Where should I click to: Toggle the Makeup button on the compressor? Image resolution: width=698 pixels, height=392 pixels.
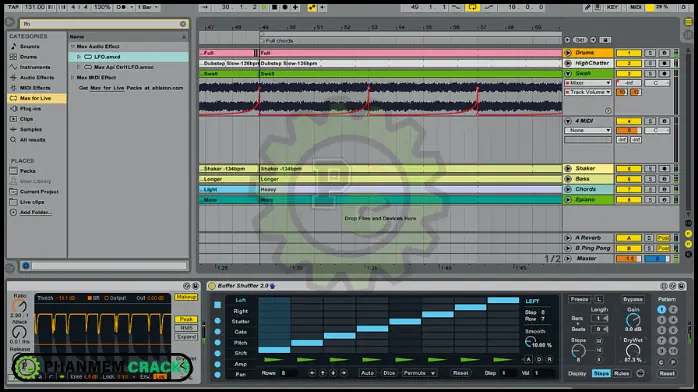pyautogui.click(x=186, y=297)
